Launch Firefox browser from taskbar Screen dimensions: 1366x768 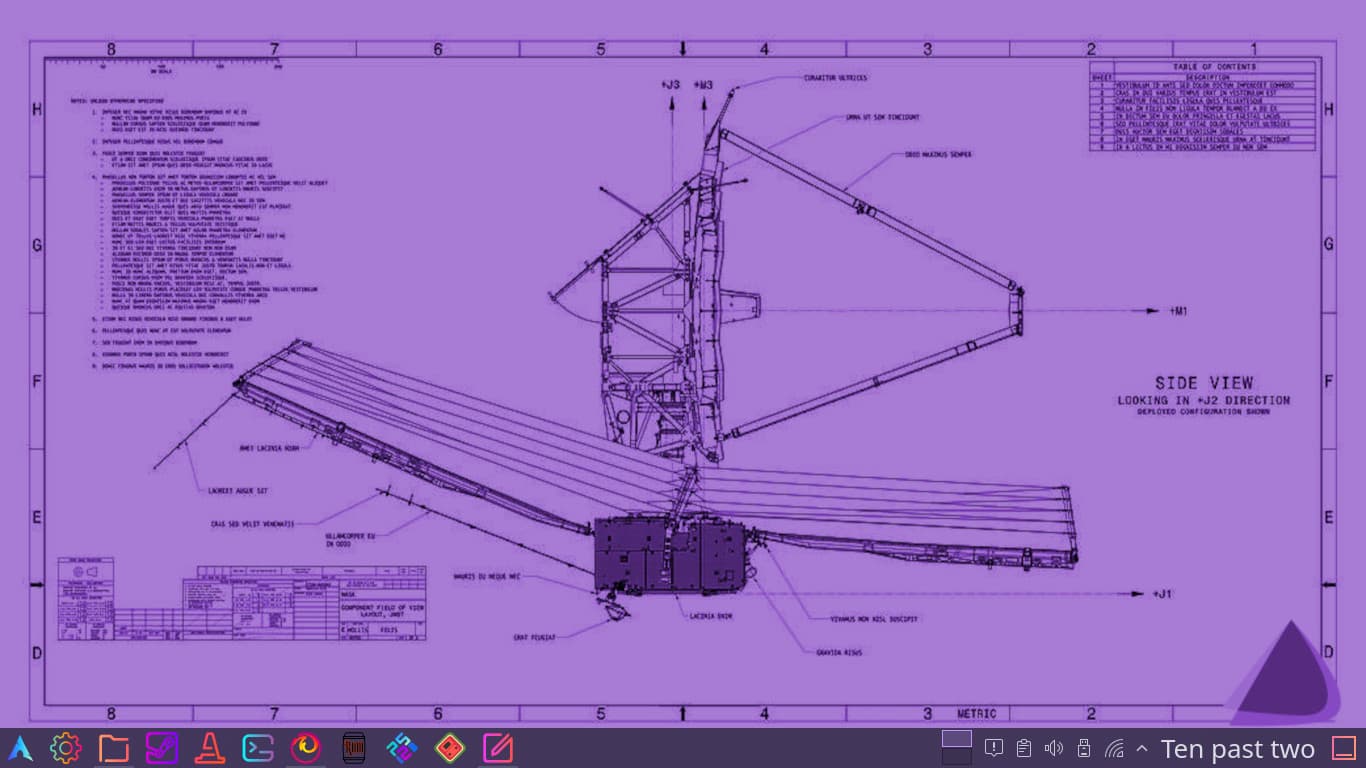306,748
